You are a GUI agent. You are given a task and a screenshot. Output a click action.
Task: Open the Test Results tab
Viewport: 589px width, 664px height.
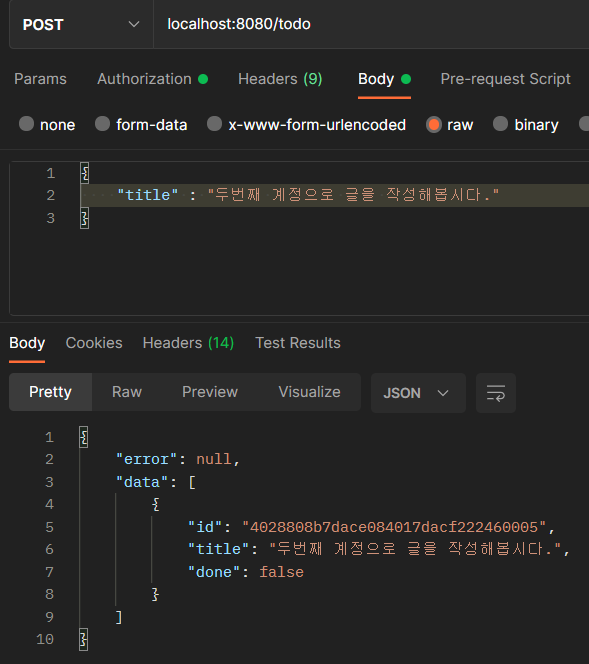pos(298,343)
